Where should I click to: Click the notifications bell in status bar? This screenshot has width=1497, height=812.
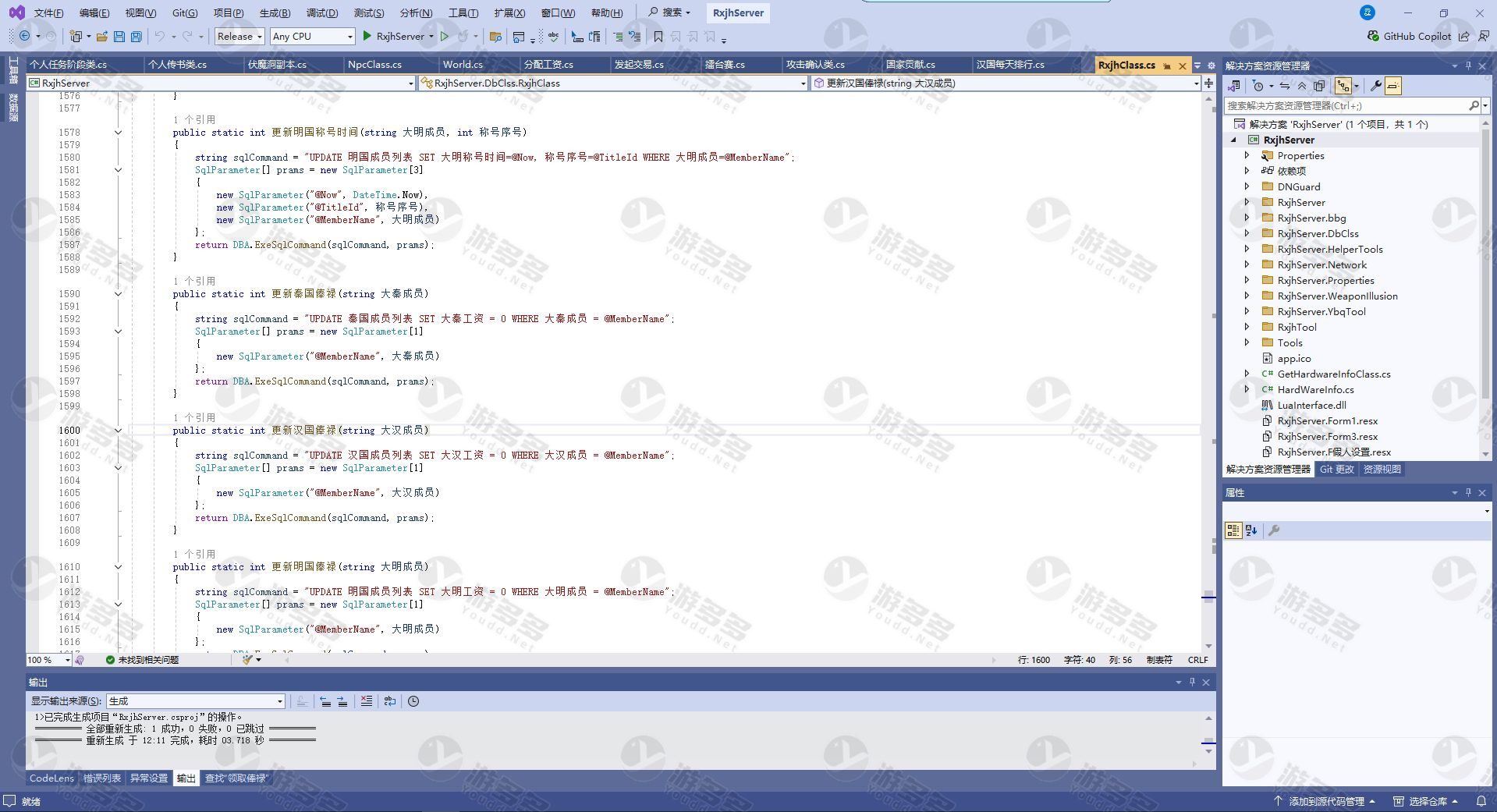pos(1481,801)
